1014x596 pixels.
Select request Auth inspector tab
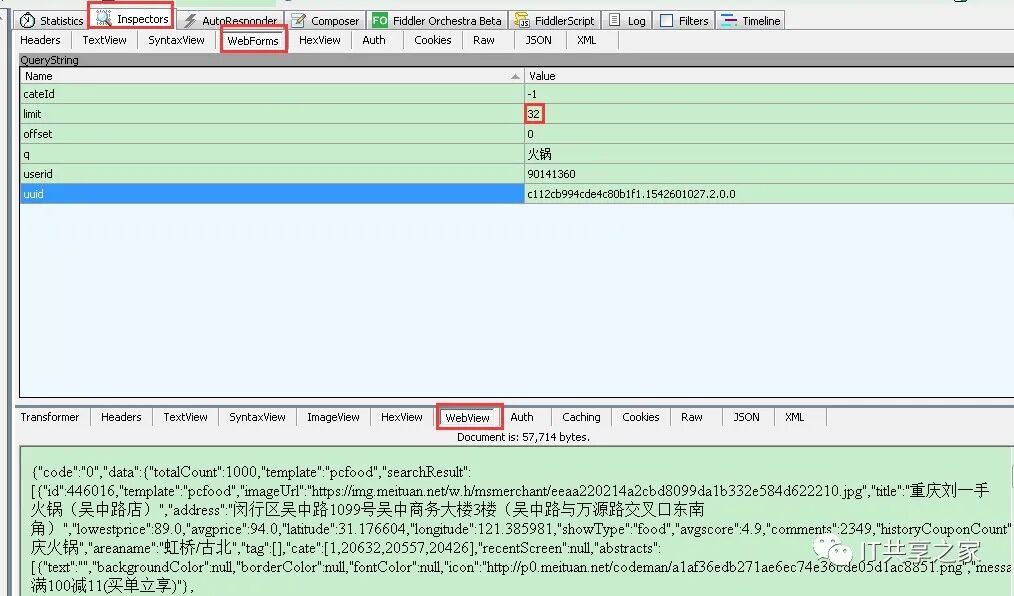pos(374,40)
